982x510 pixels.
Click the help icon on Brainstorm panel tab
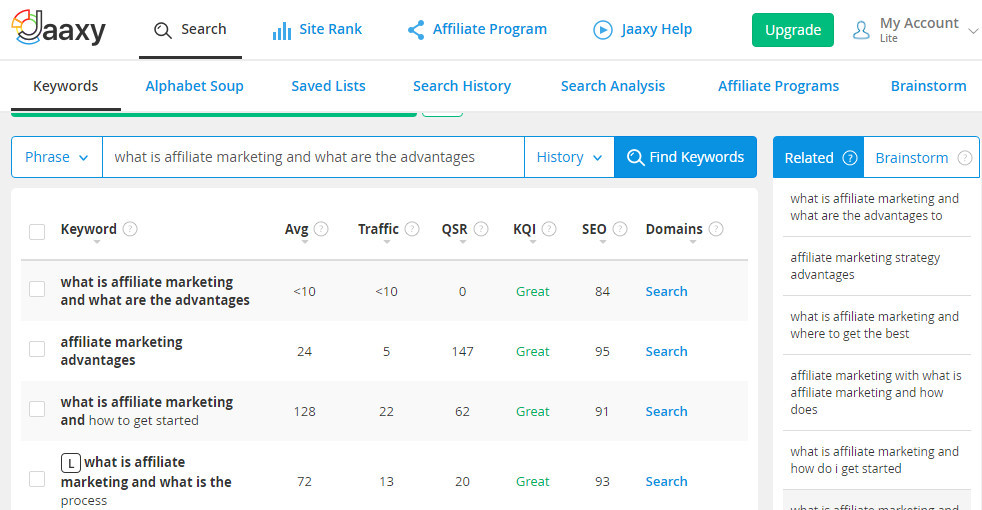(965, 157)
